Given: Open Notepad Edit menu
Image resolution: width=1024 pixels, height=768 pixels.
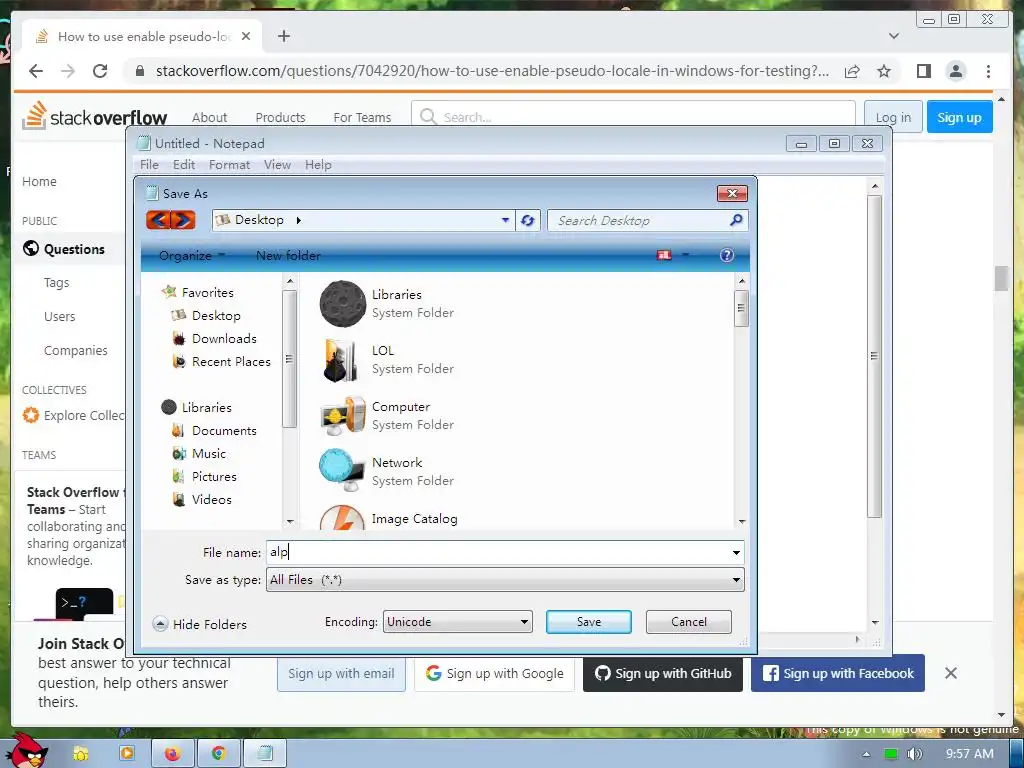Looking at the screenshot, I should point(184,165).
